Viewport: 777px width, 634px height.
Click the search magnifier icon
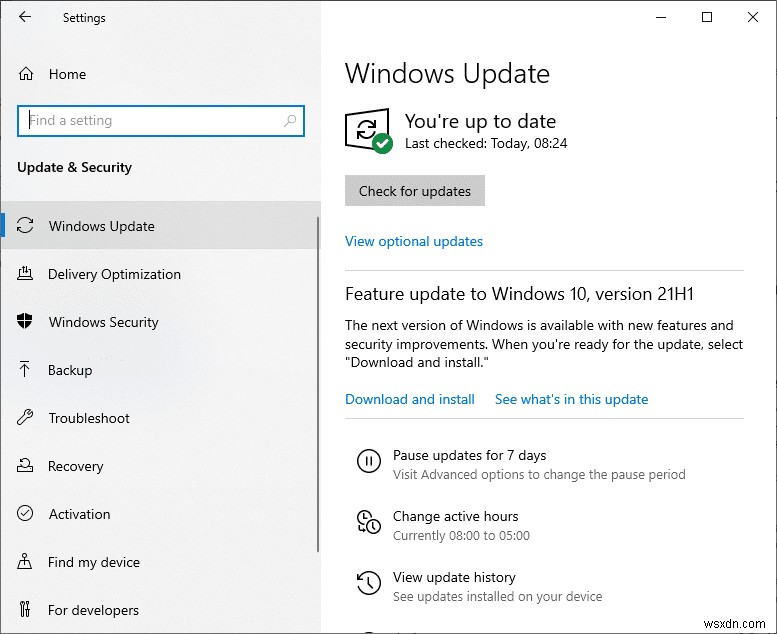coord(290,121)
